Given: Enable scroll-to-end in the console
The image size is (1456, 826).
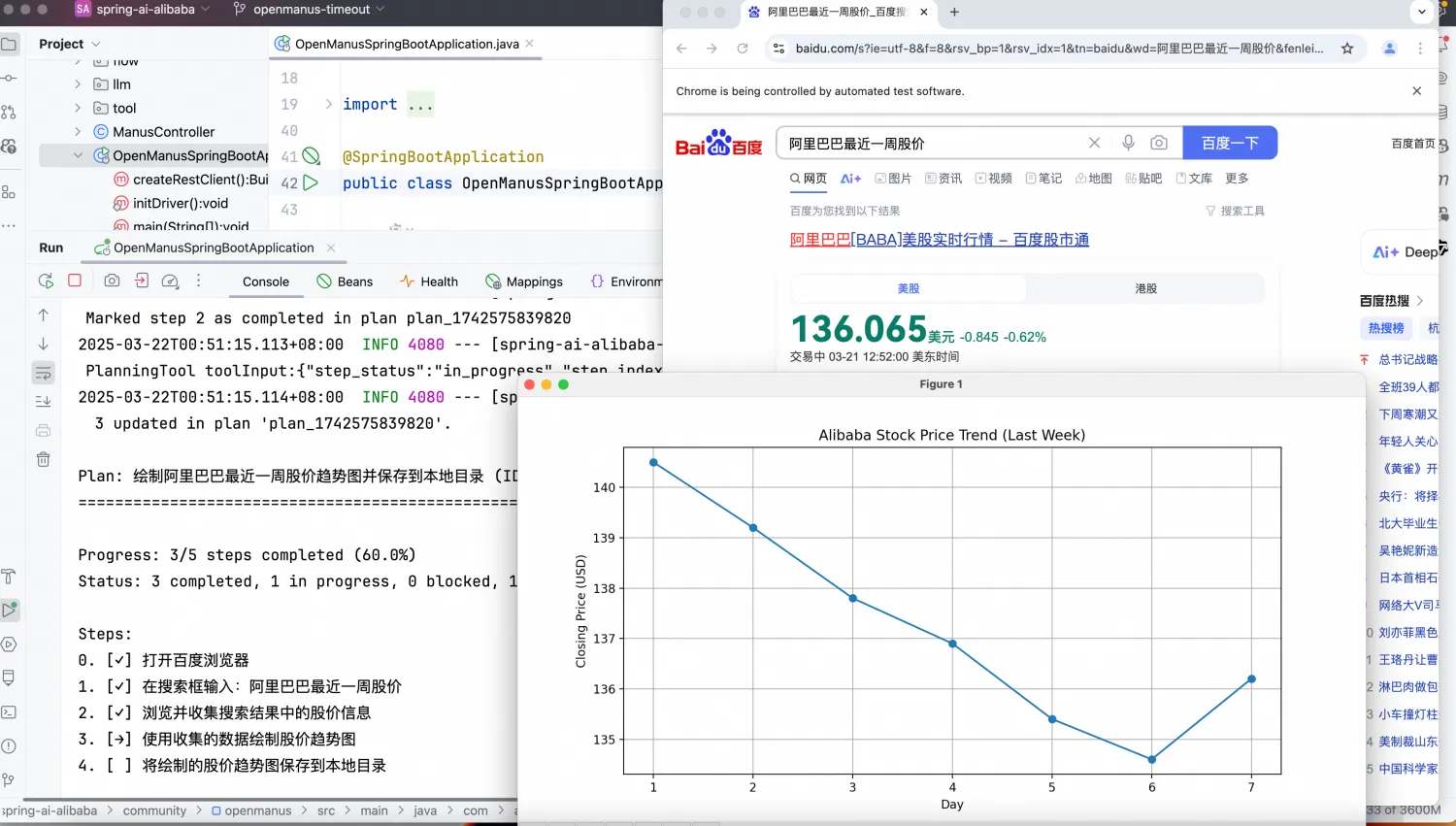Looking at the screenshot, I should [x=43, y=399].
